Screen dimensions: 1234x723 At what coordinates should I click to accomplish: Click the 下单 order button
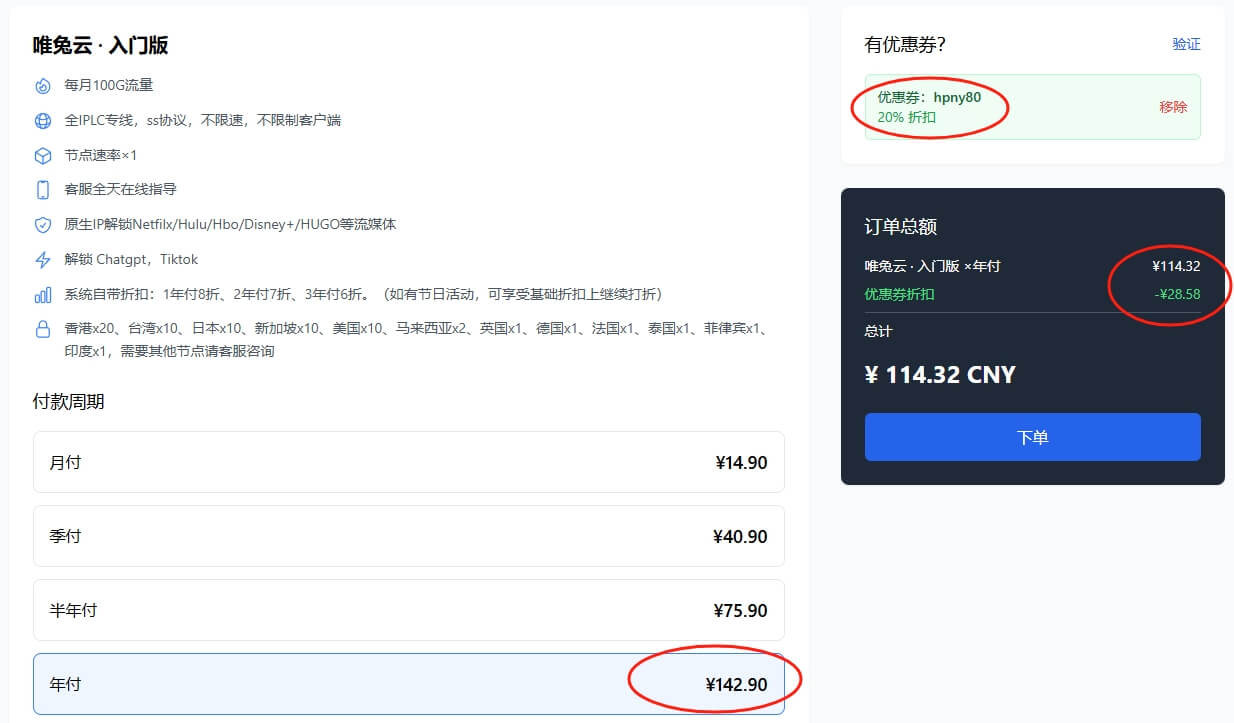click(1032, 437)
